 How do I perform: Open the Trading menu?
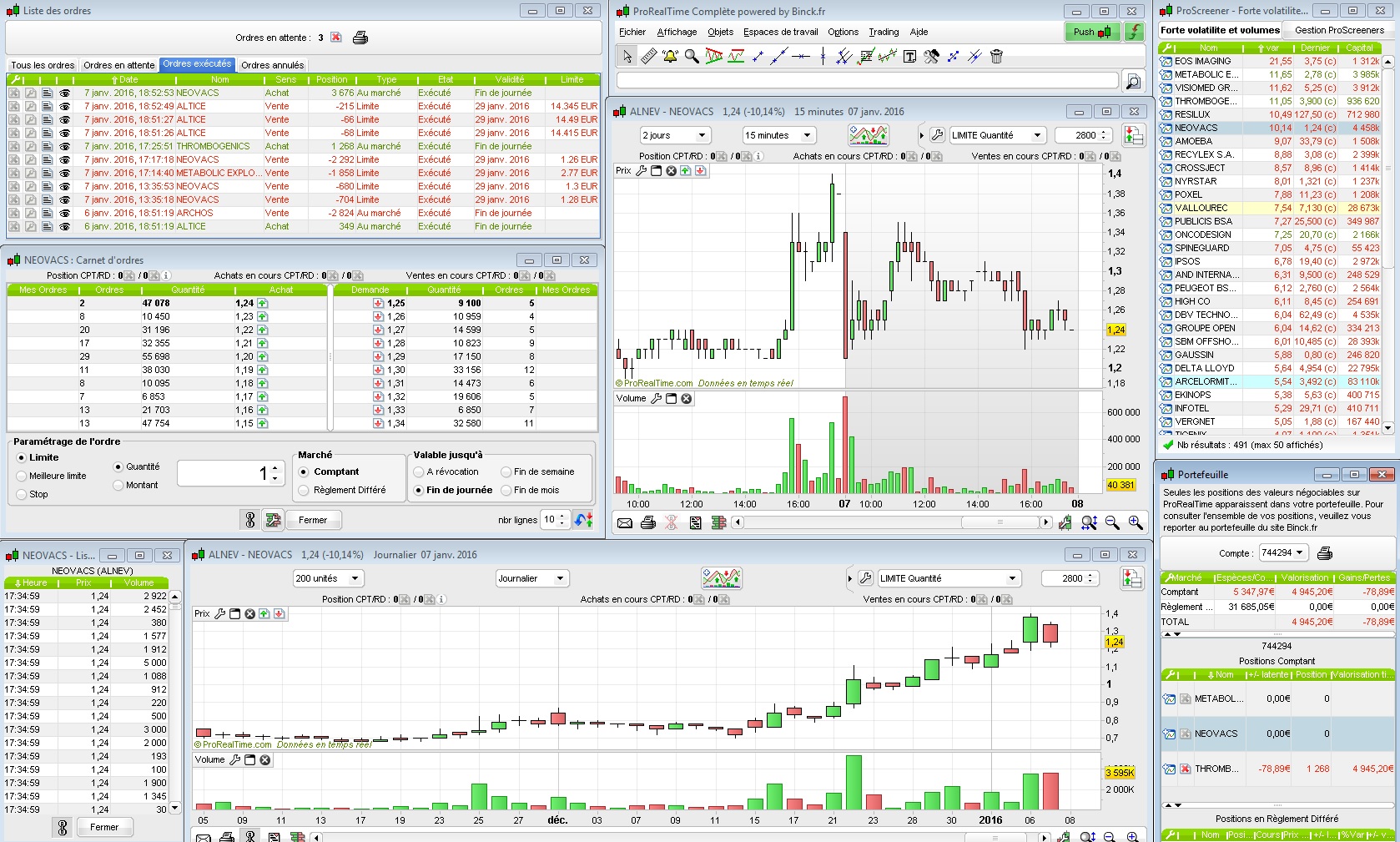(x=884, y=32)
